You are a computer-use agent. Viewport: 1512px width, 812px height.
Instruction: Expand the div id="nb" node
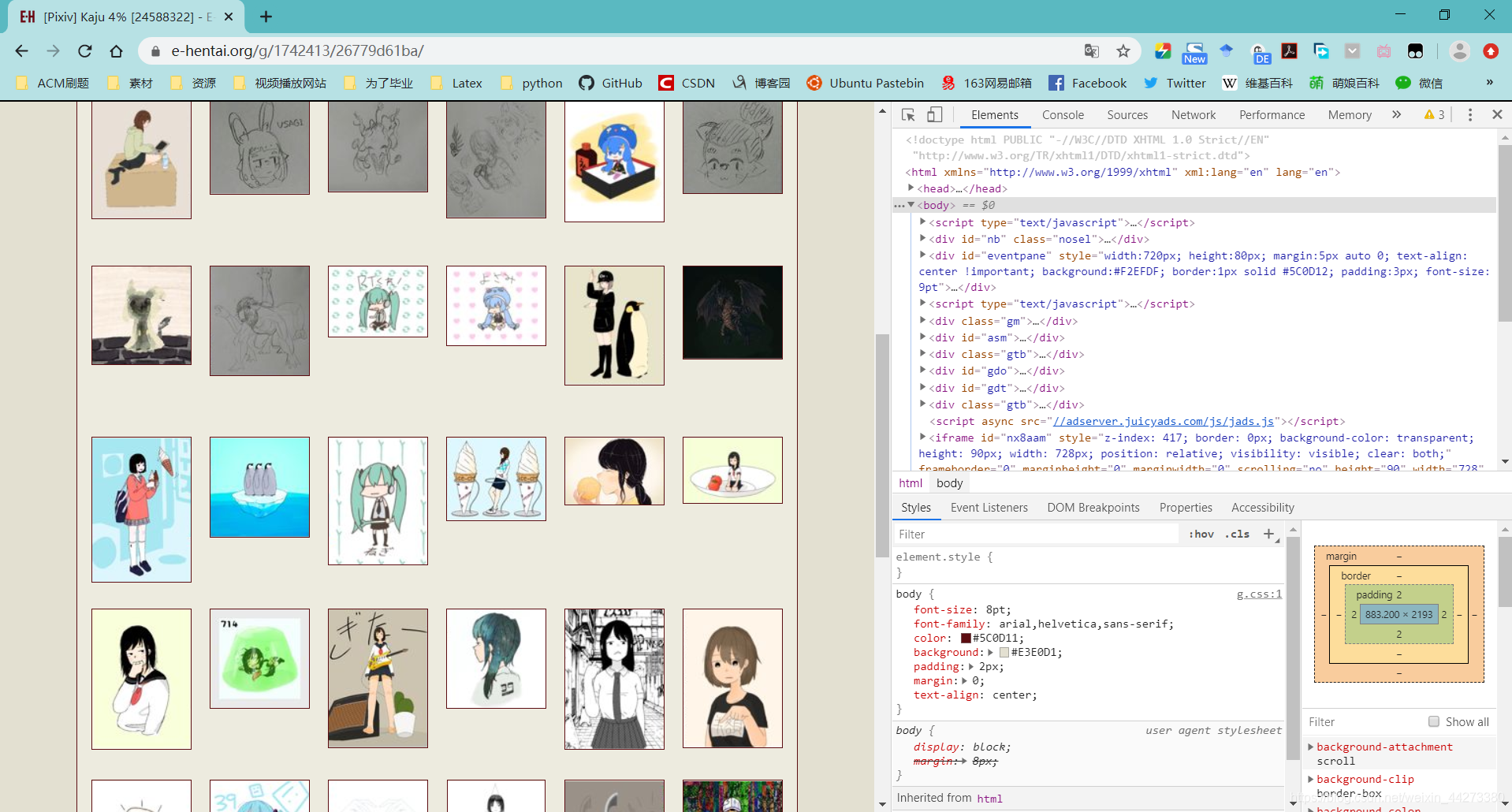pyautogui.click(x=922, y=239)
